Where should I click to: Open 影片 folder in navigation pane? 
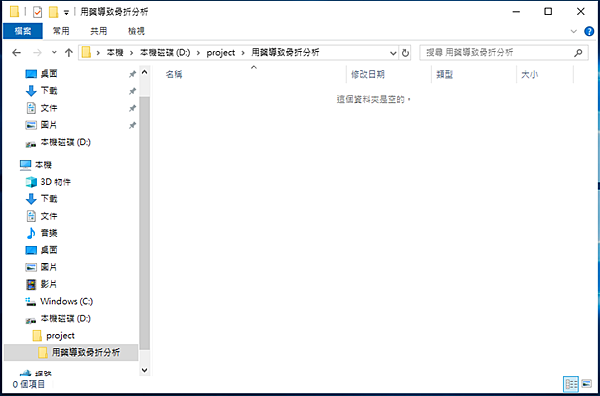(x=49, y=284)
